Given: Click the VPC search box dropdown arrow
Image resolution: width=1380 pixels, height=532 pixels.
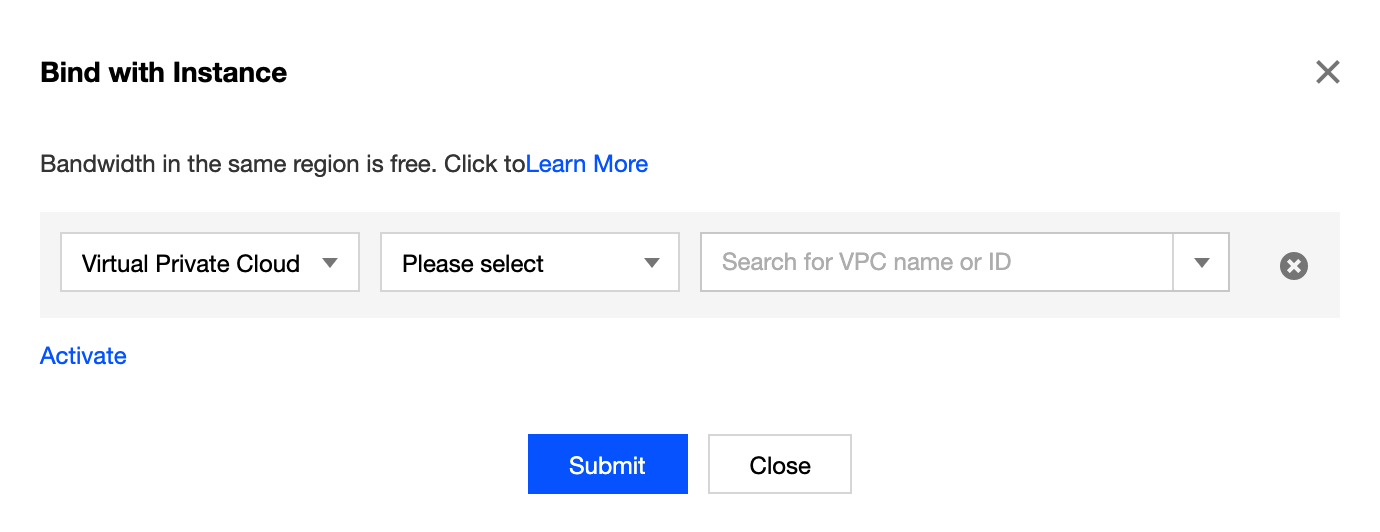Looking at the screenshot, I should (1201, 263).
